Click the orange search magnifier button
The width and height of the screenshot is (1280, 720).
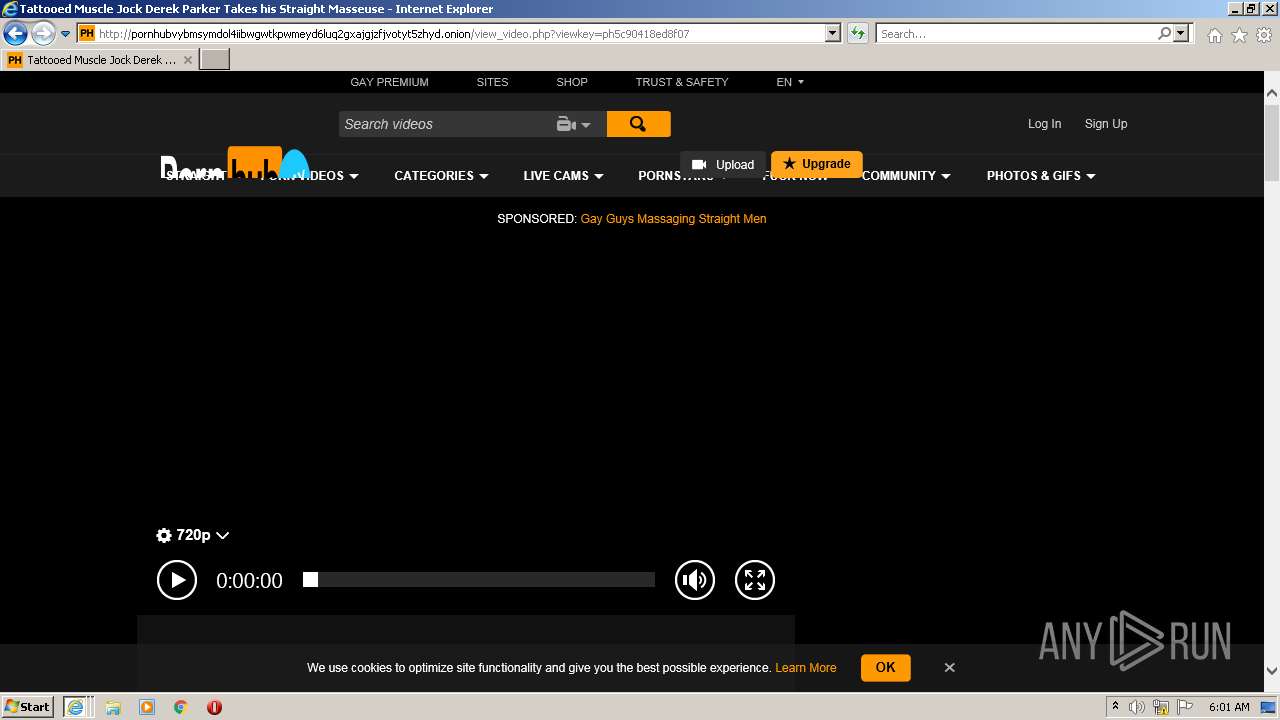[x=638, y=124]
